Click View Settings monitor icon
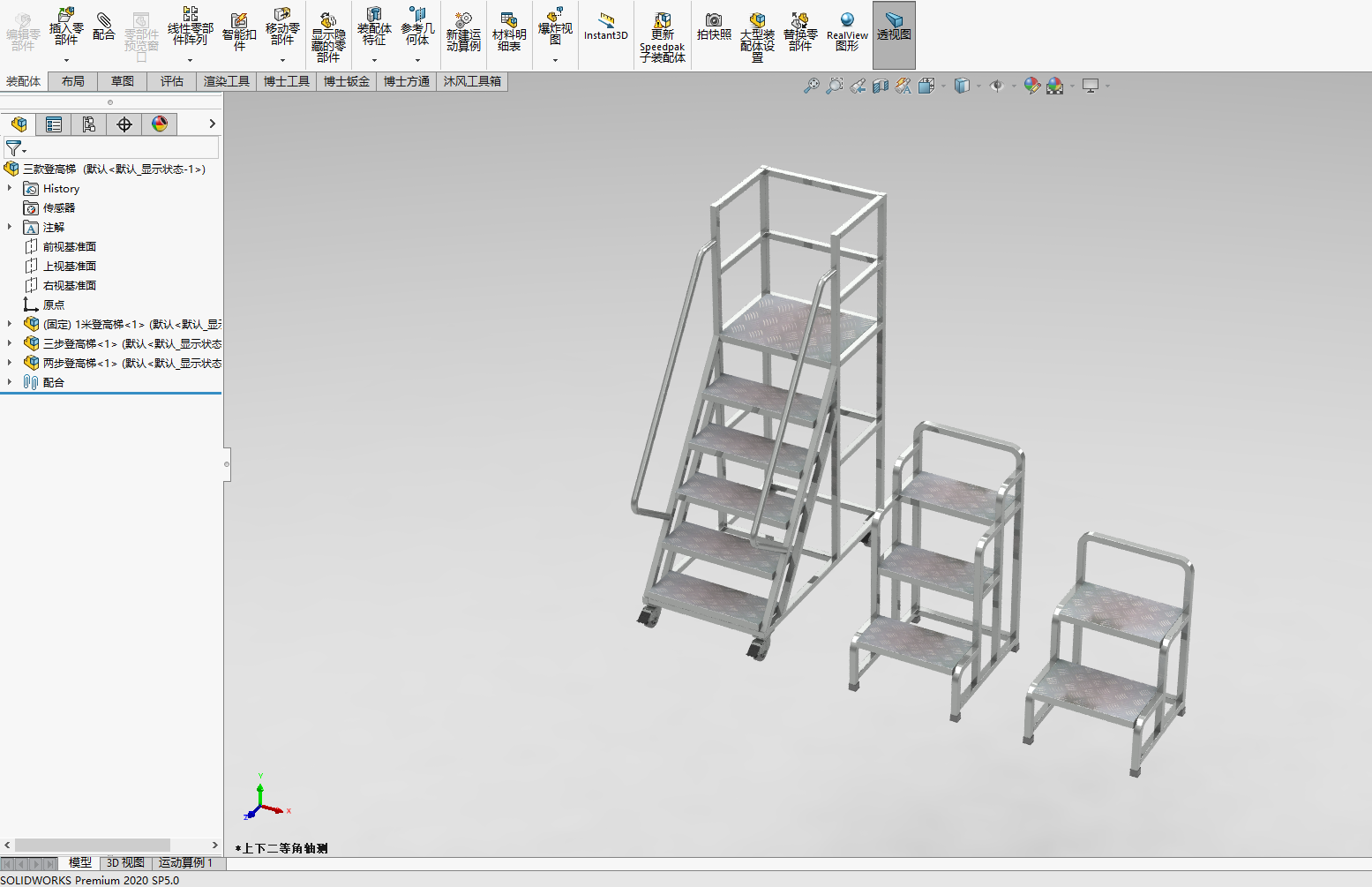Image resolution: width=1372 pixels, height=887 pixels. pos(1091,86)
